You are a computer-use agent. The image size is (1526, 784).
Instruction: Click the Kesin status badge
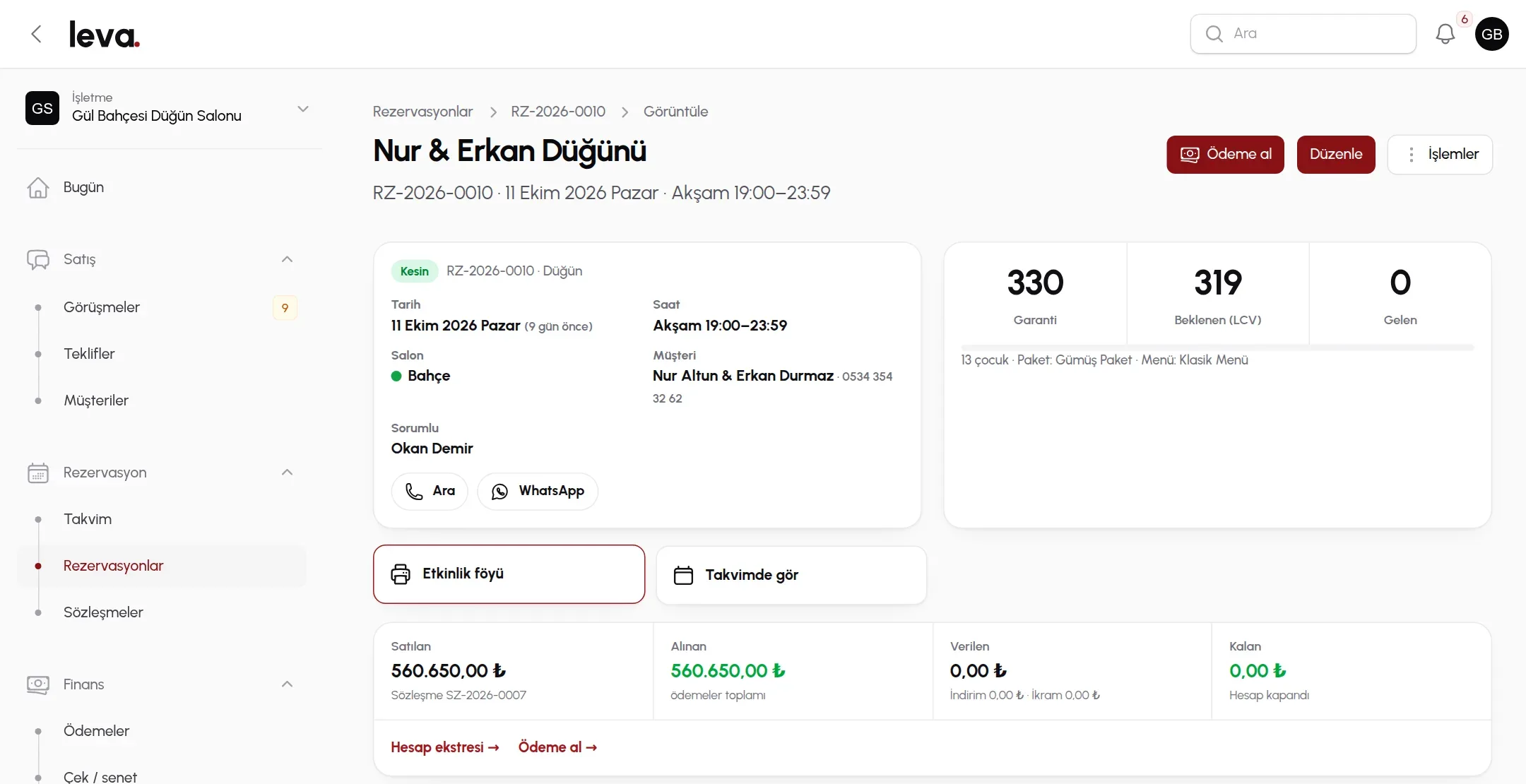click(x=415, y=271)
